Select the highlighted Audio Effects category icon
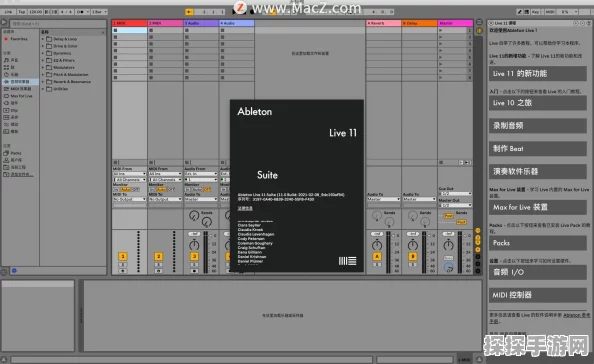Viewport: 594px width, 364px height. (6, 82)
